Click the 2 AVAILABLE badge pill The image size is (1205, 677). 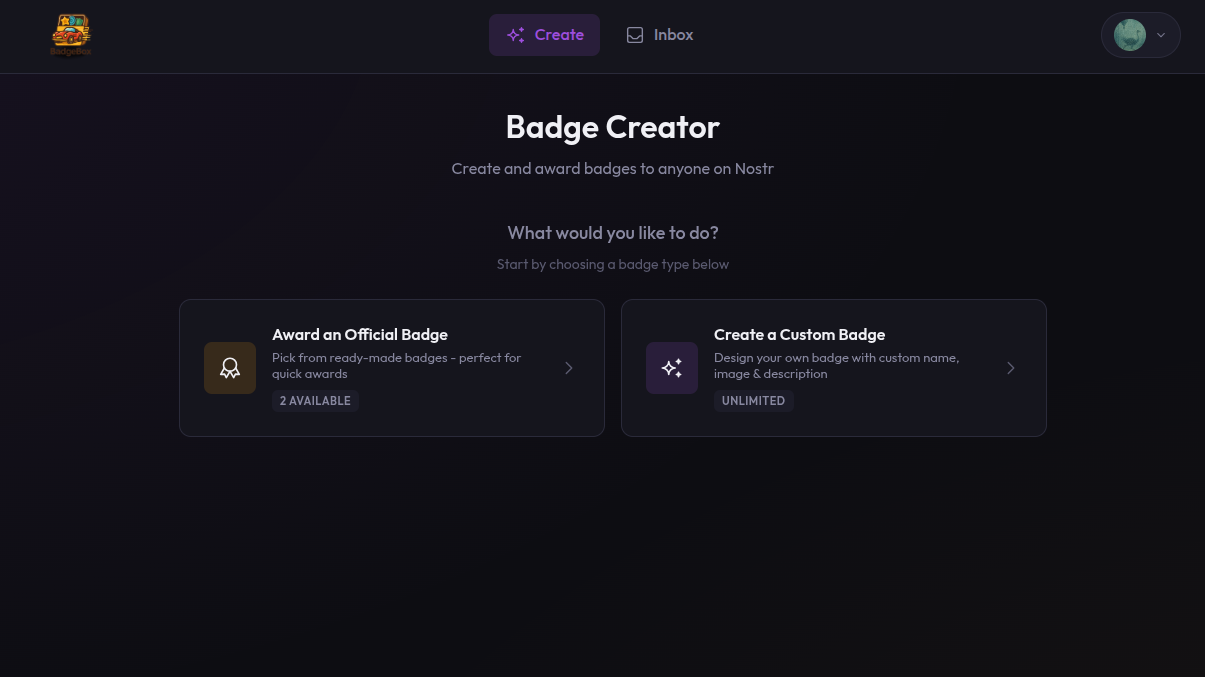[x=315, y=401]
